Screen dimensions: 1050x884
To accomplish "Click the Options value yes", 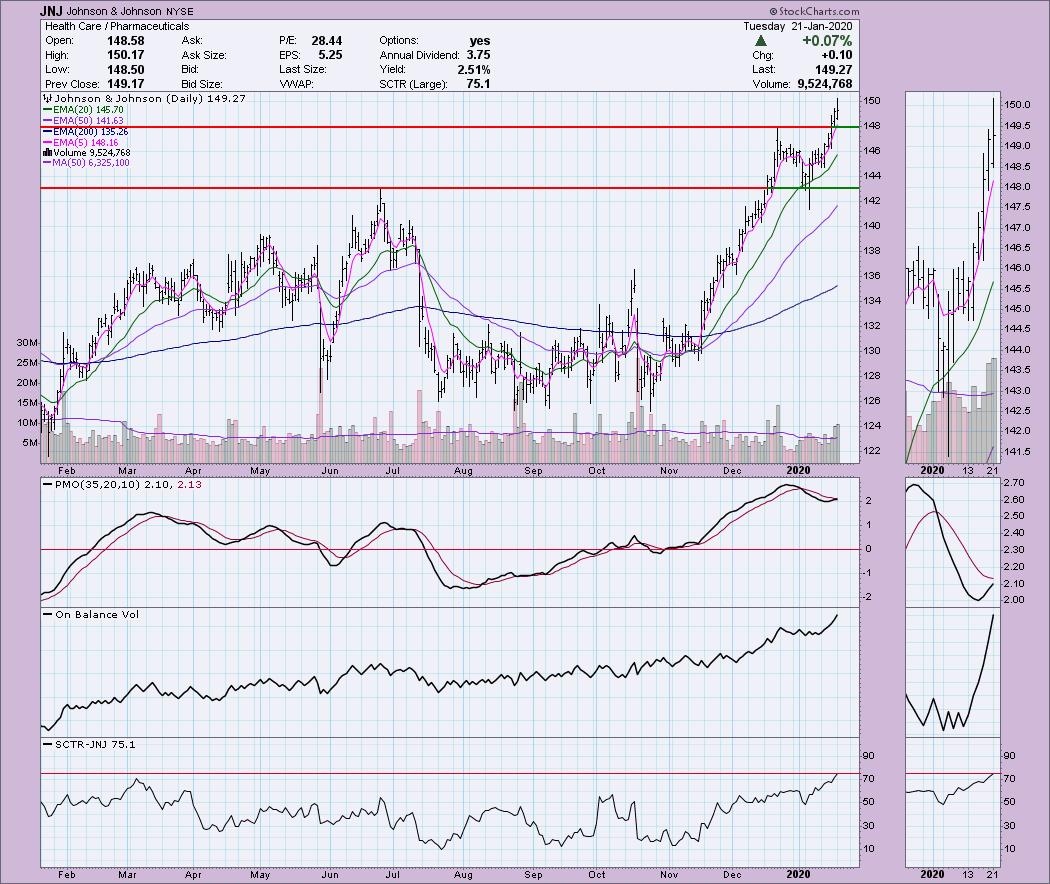I will click(x=479, y=41).
